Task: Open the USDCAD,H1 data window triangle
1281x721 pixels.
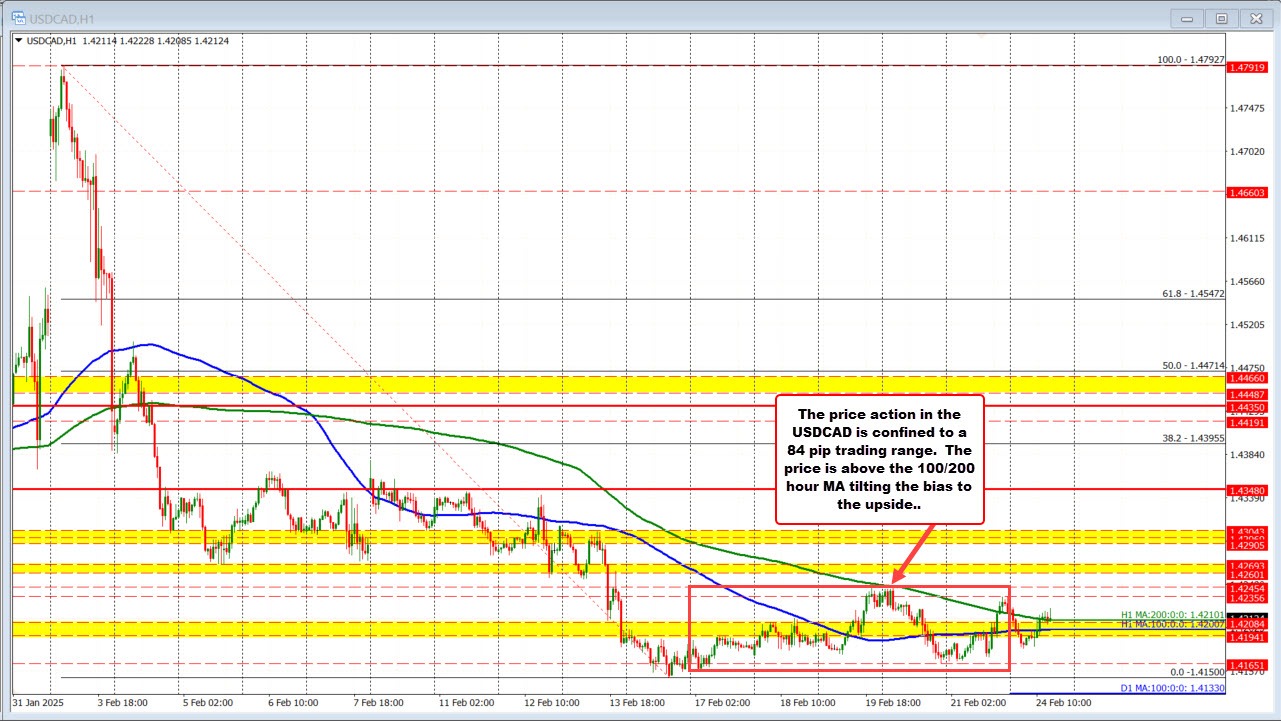Action: (x=19, y=41)
